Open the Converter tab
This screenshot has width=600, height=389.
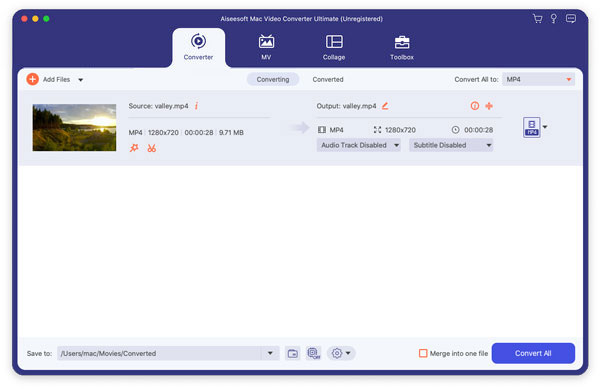click(198, 47)
